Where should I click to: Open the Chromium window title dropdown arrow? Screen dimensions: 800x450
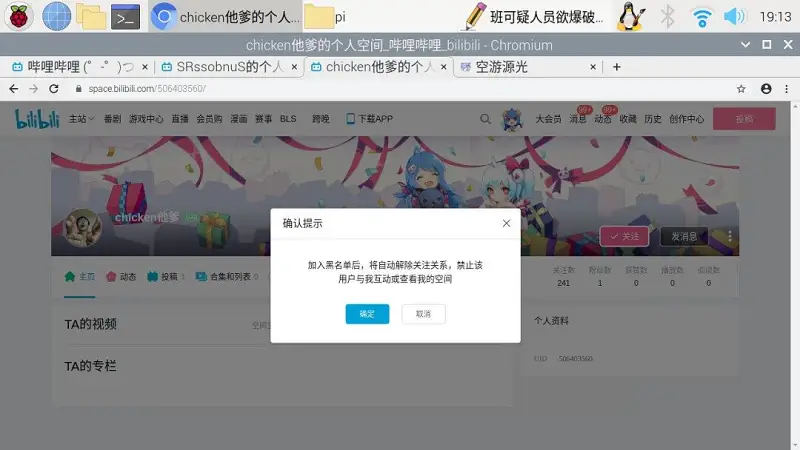(x=745, y=45)
